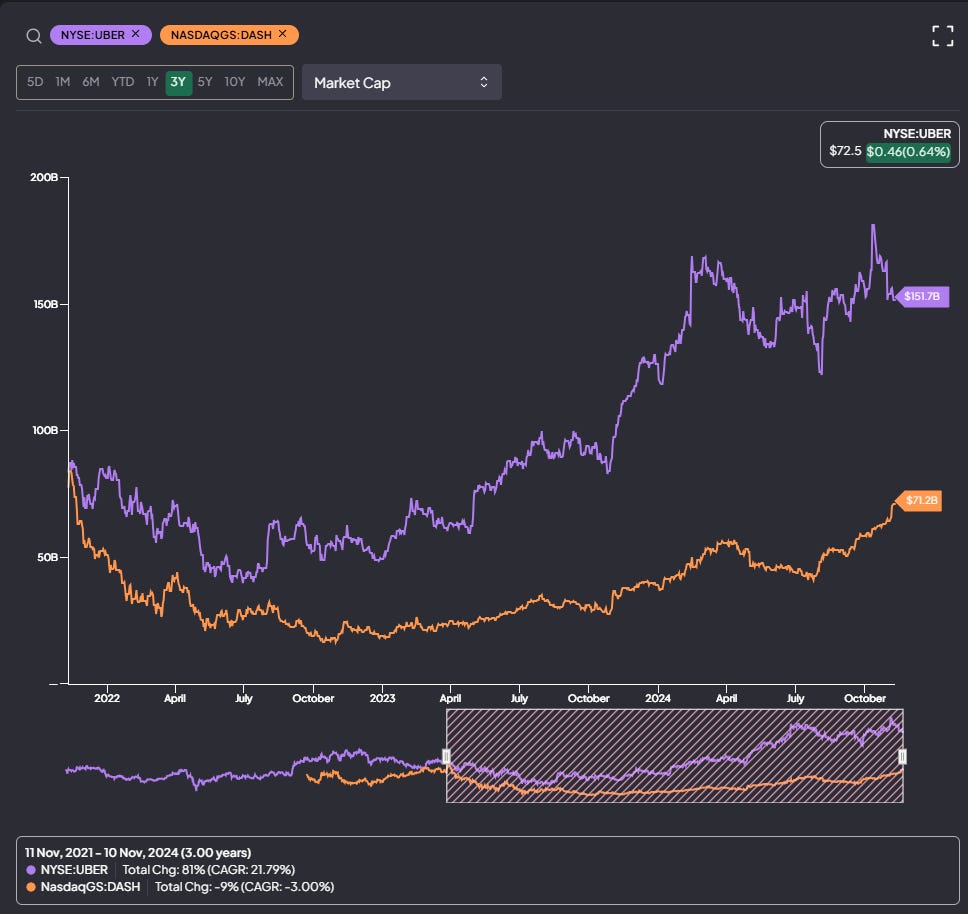This screenshot has height=914, width=968.
Task: Click the 2023 x-axis label
Action: pyautogui.click(x=382, y=699)
